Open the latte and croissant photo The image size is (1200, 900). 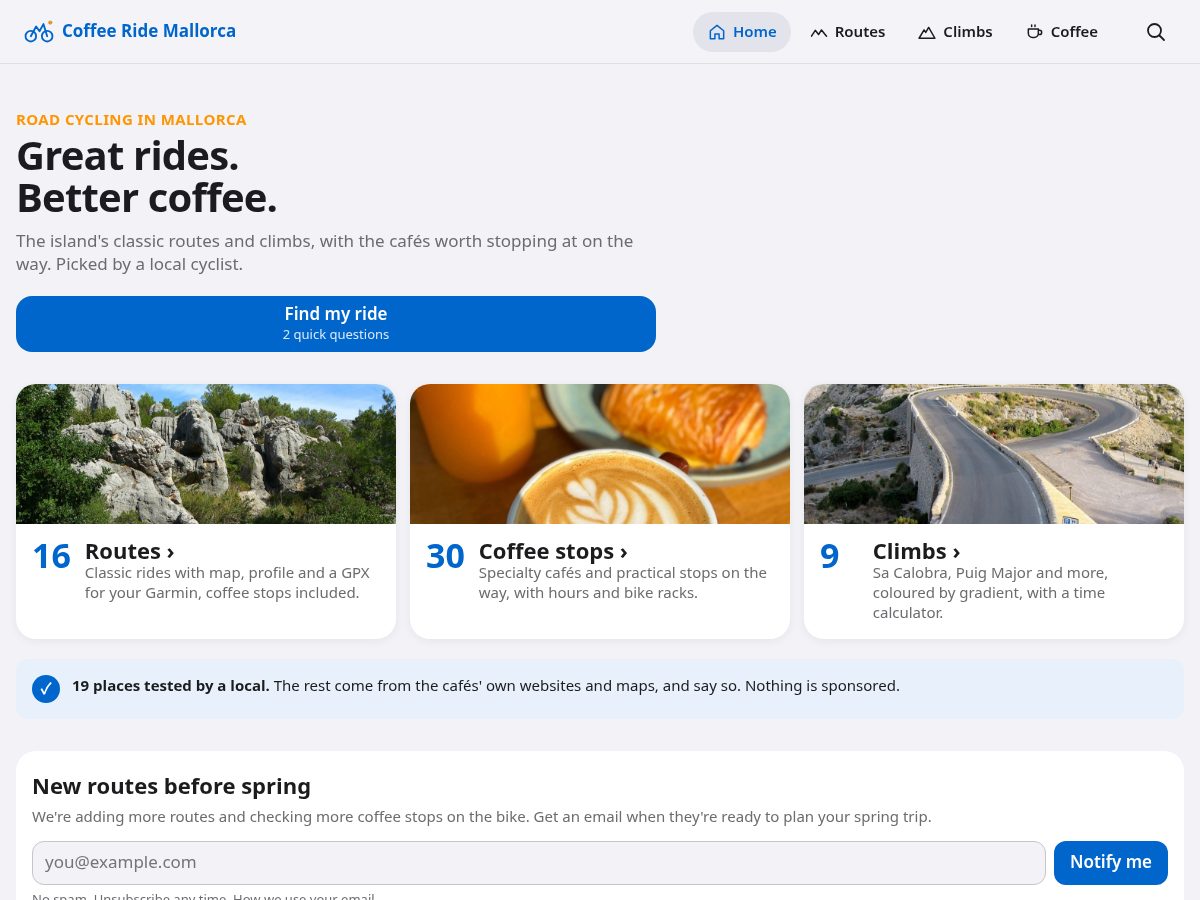click(x=600, y=454)
